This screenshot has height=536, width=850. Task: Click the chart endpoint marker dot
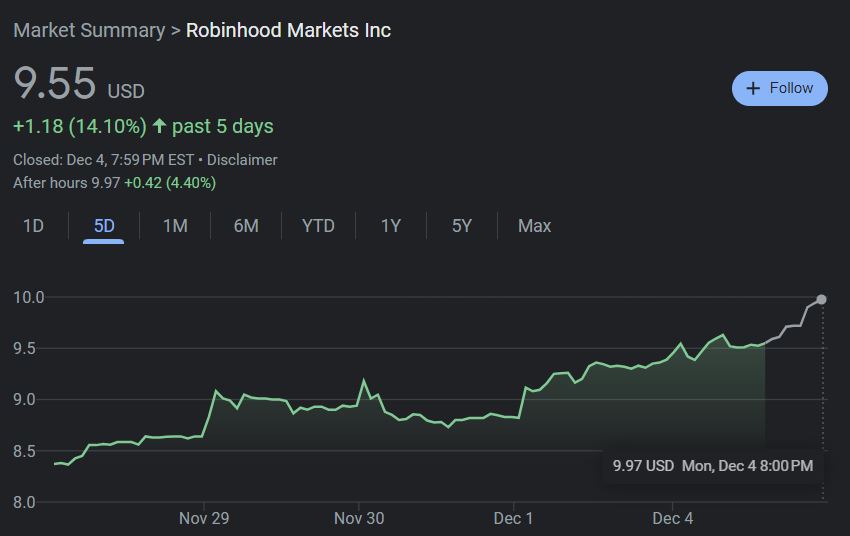821,299
